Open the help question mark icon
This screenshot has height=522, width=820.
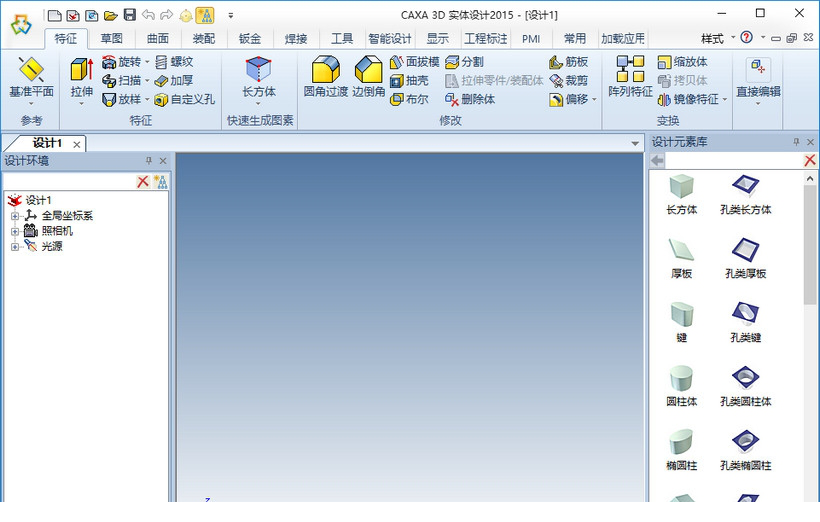tap(747, 37)
